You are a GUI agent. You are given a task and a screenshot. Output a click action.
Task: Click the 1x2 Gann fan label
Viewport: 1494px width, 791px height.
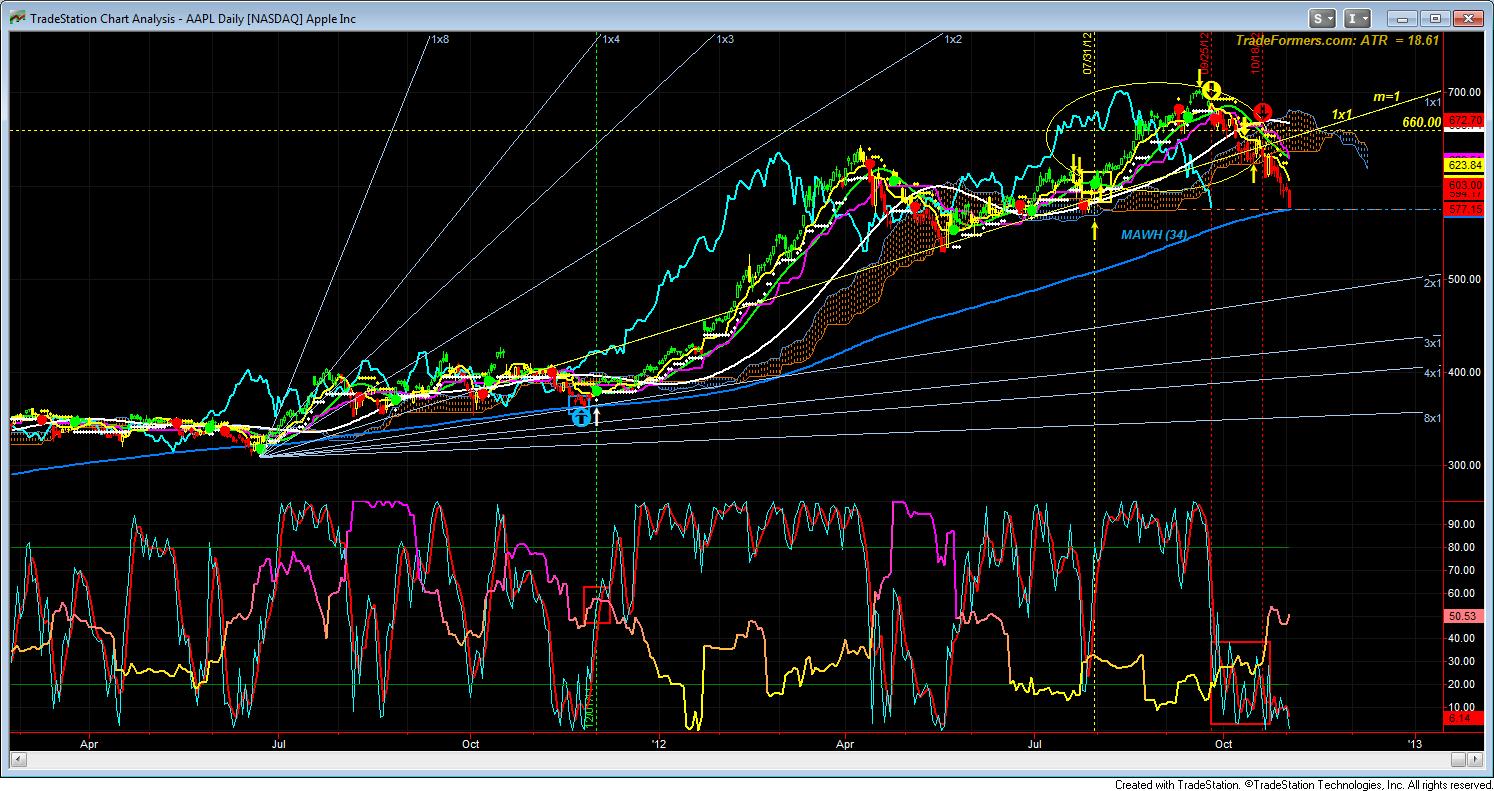click(953, 39)
